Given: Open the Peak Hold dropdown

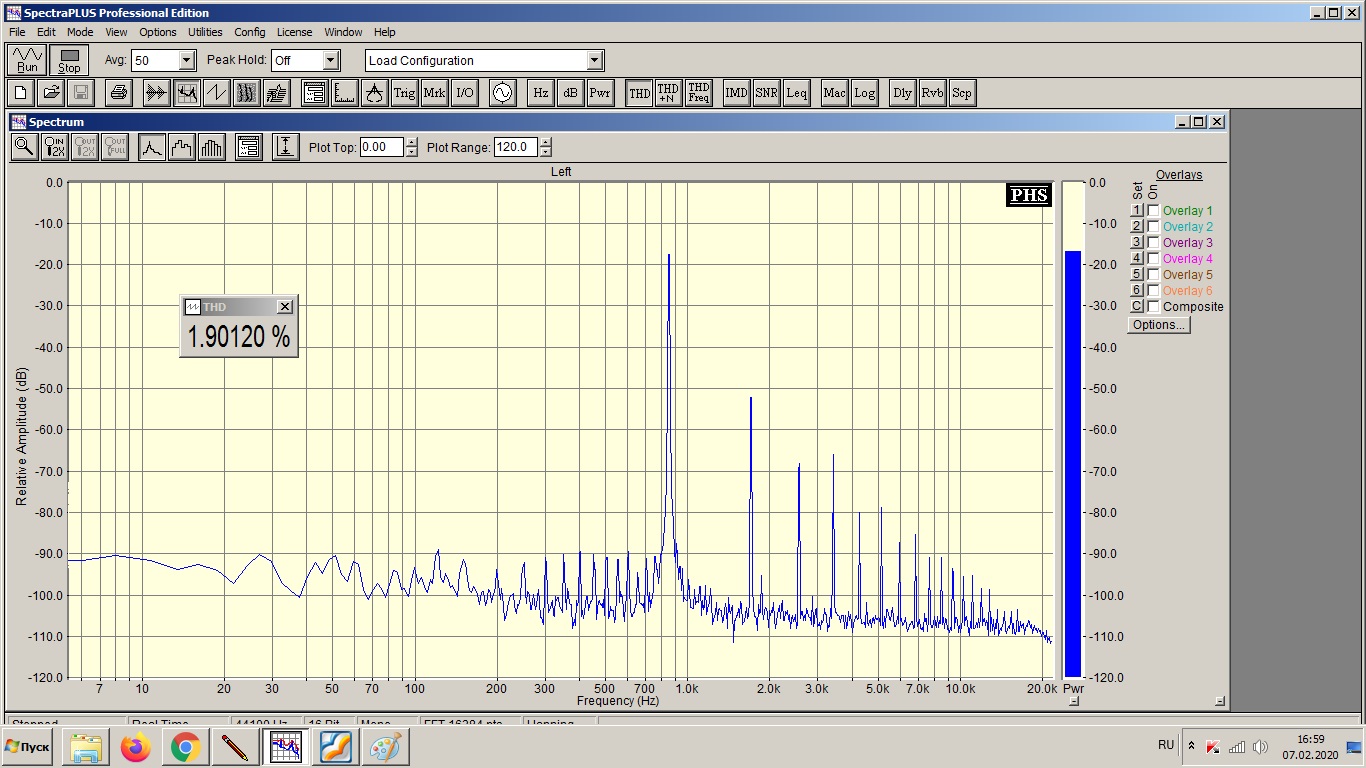Looking at the screenshot, I should coord(332,60).
